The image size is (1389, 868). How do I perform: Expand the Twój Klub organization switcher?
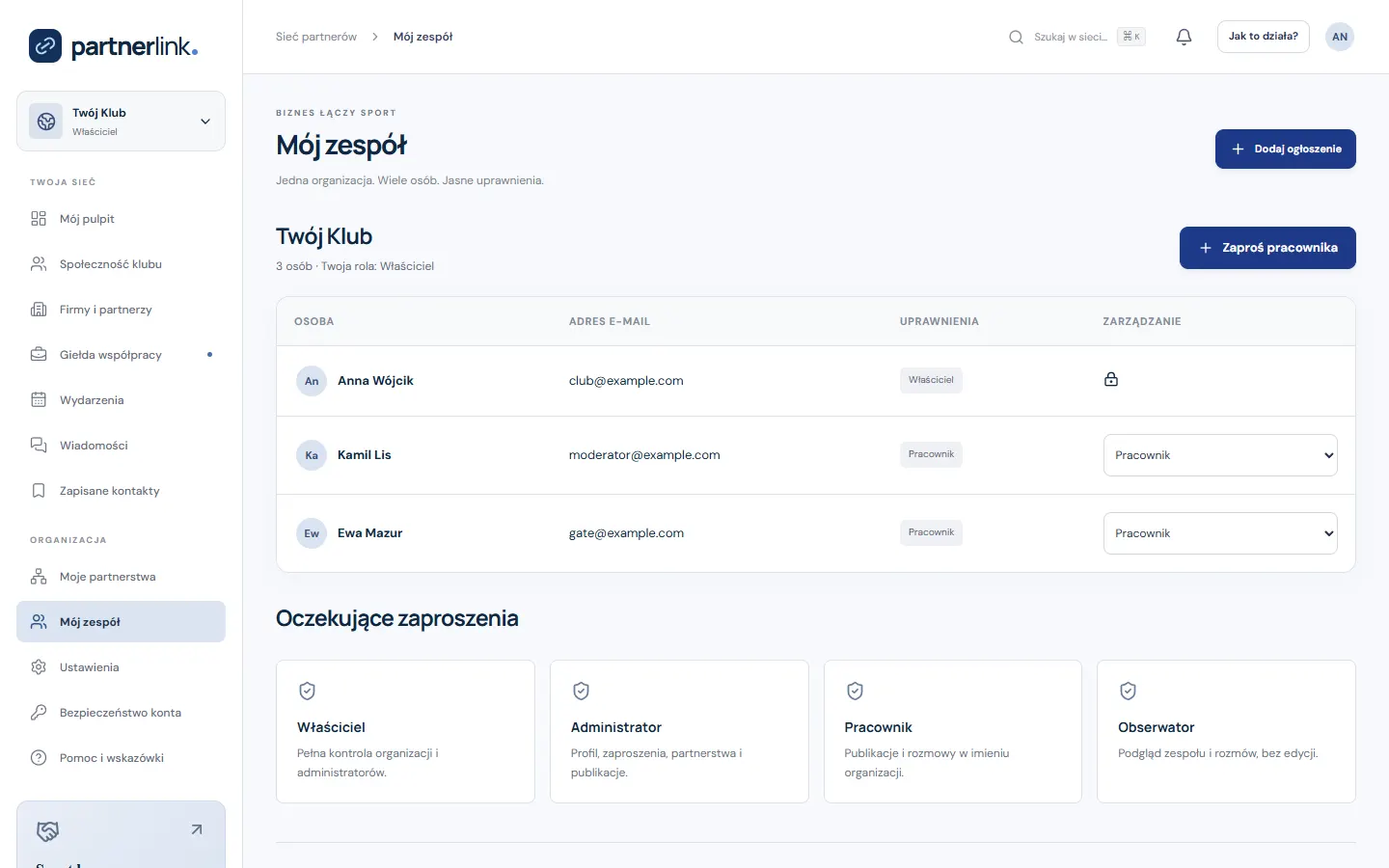[121, 122]
